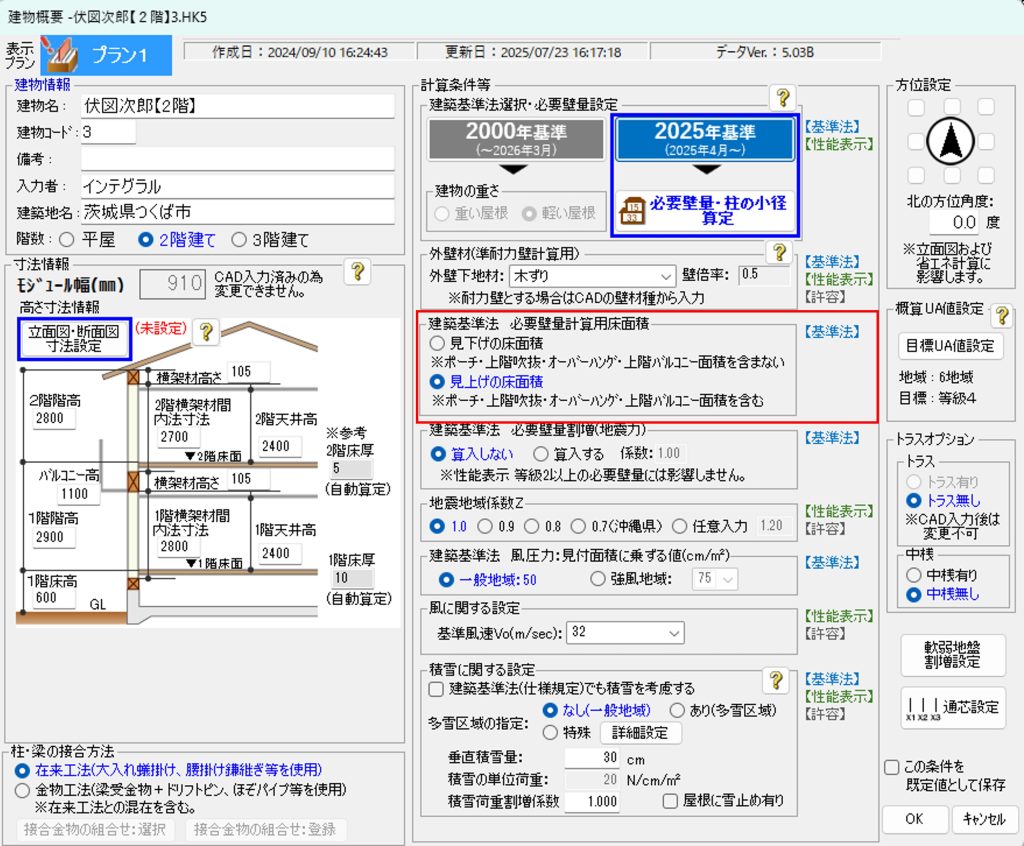Focus the empty 備考 field
1024x846 pixels.
pos(238,159)
